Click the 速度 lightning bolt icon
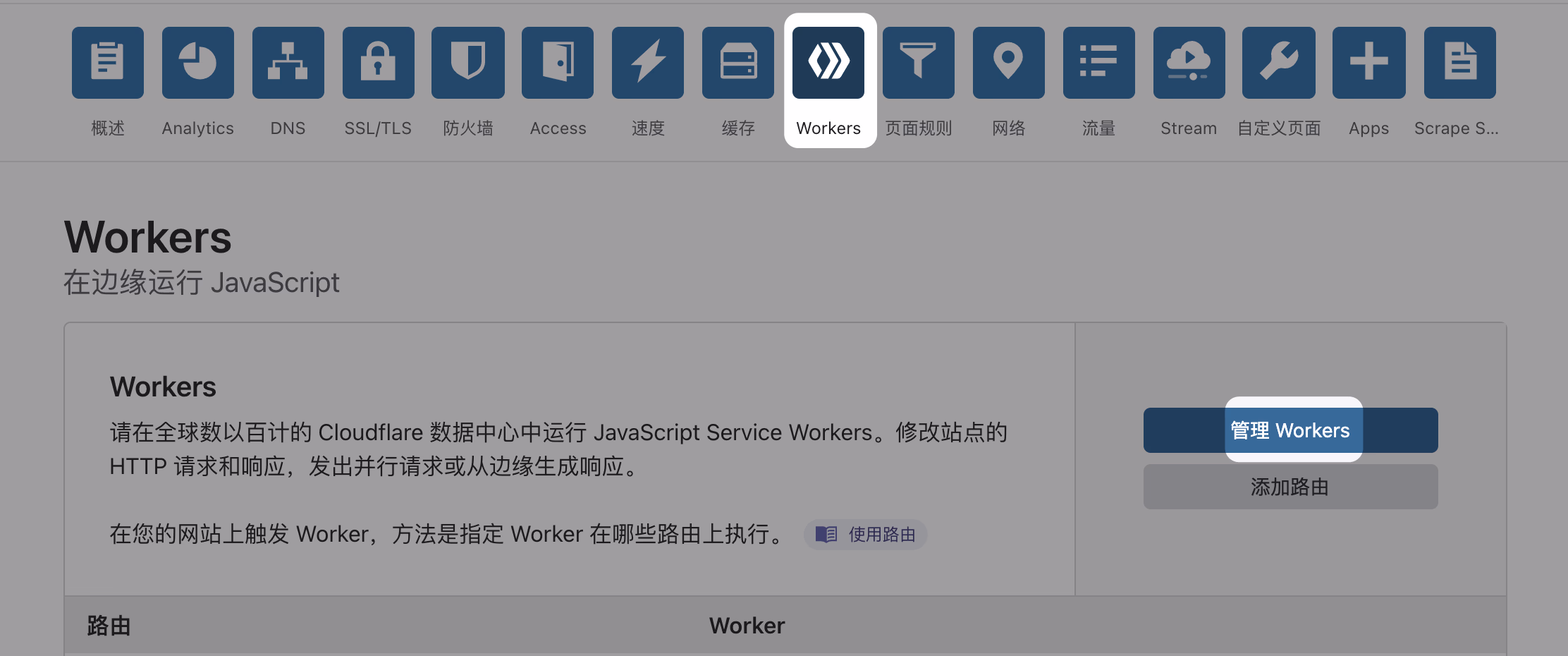The width and height of the screenshot is (1568, 656). pos(648,63)
